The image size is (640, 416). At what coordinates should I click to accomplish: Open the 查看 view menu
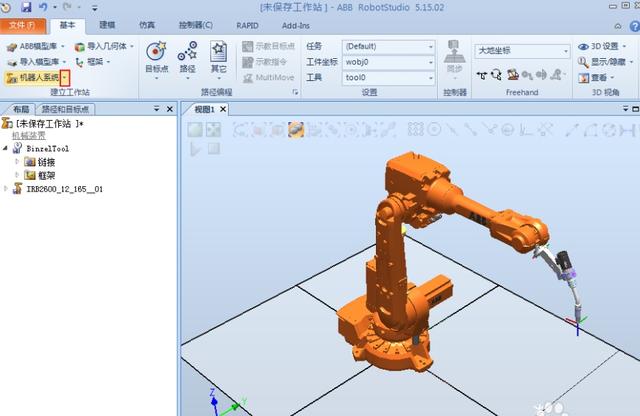coord(596,78)
